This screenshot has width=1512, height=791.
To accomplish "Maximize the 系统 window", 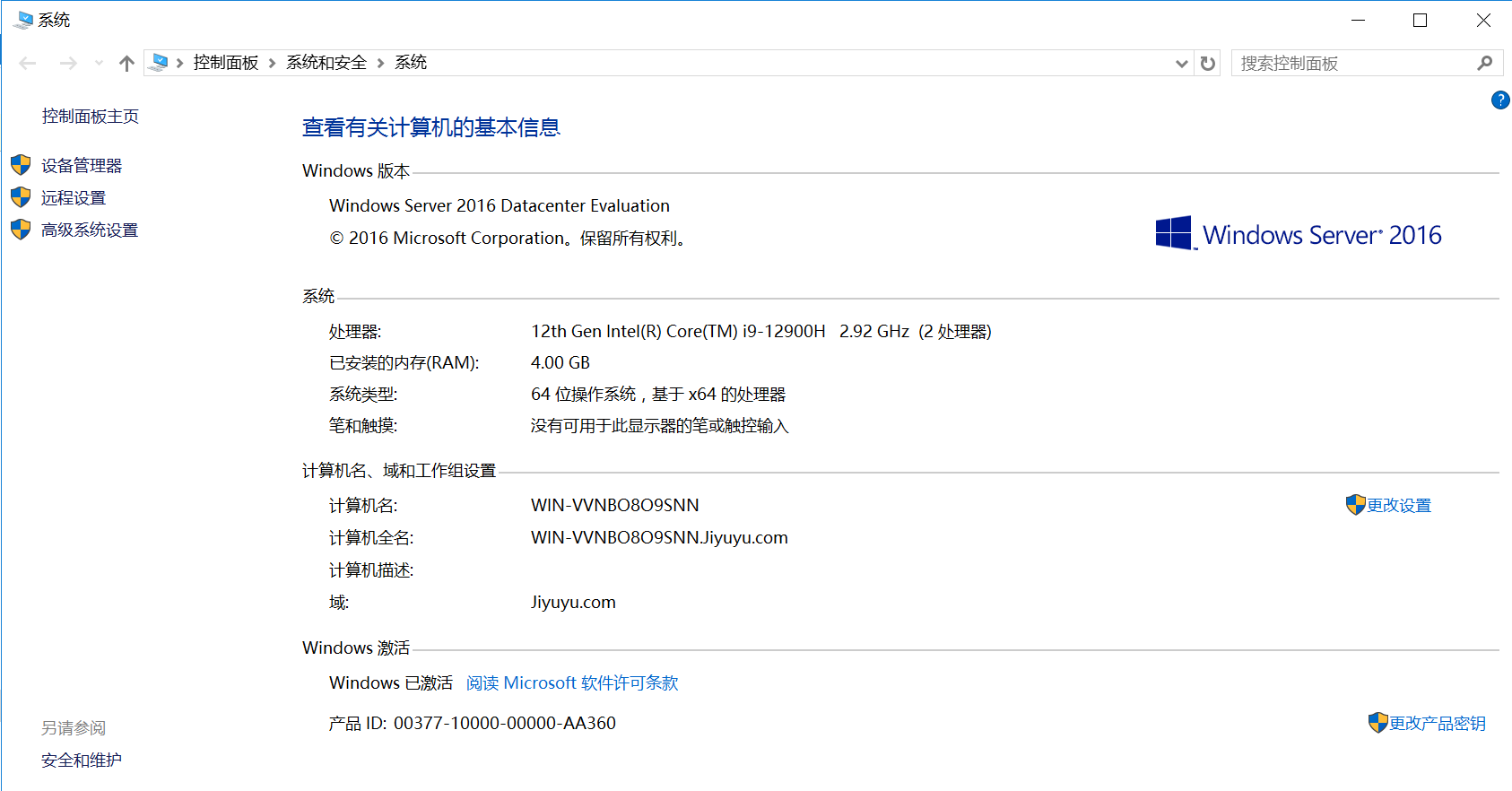I will pyautogui.click(x=1420, y=20).
